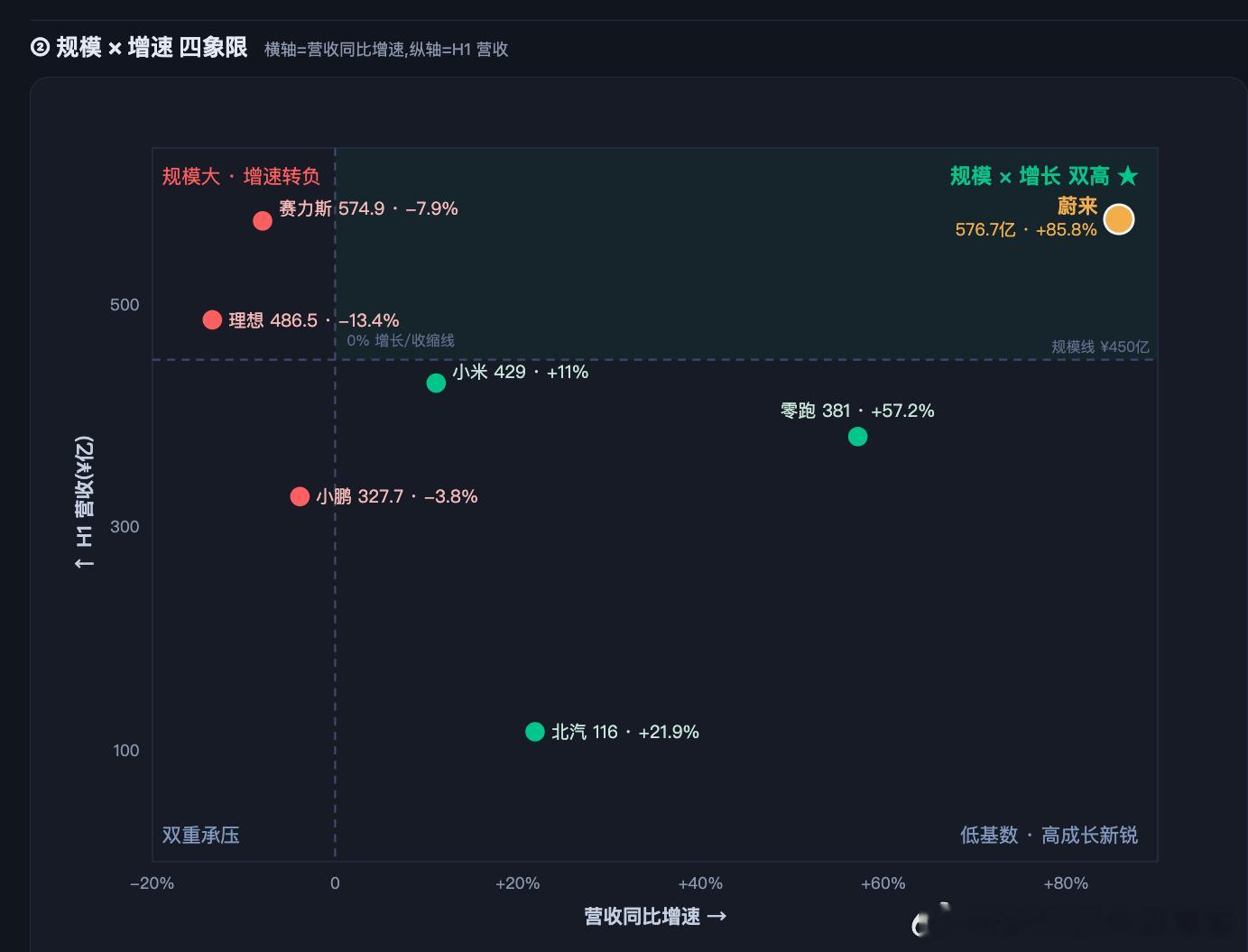Click quadrant label 双重承压
This screenshot has height=952, width=1248.
click(200, 835)
